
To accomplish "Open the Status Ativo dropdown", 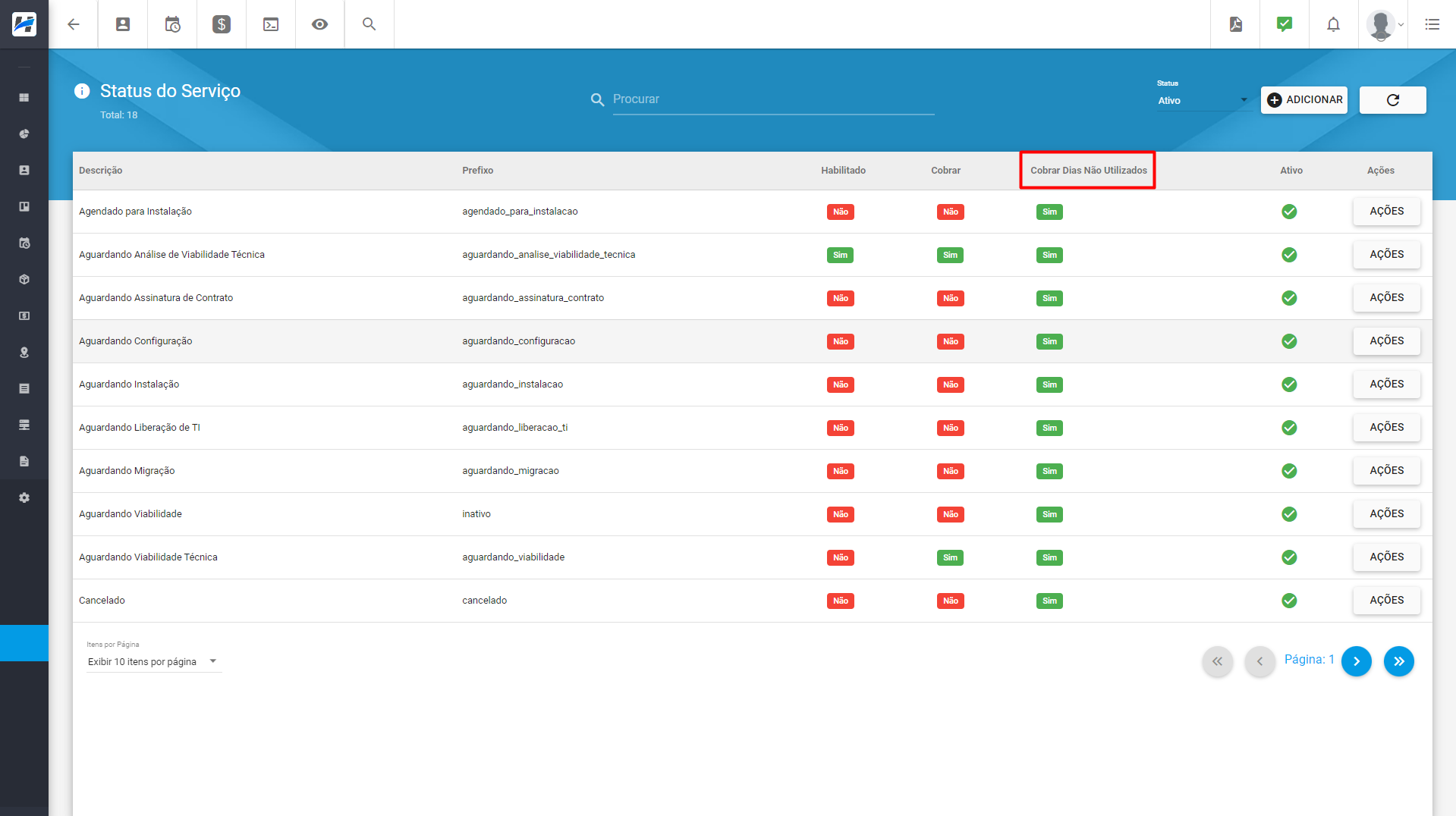I will click(1203, 100).
